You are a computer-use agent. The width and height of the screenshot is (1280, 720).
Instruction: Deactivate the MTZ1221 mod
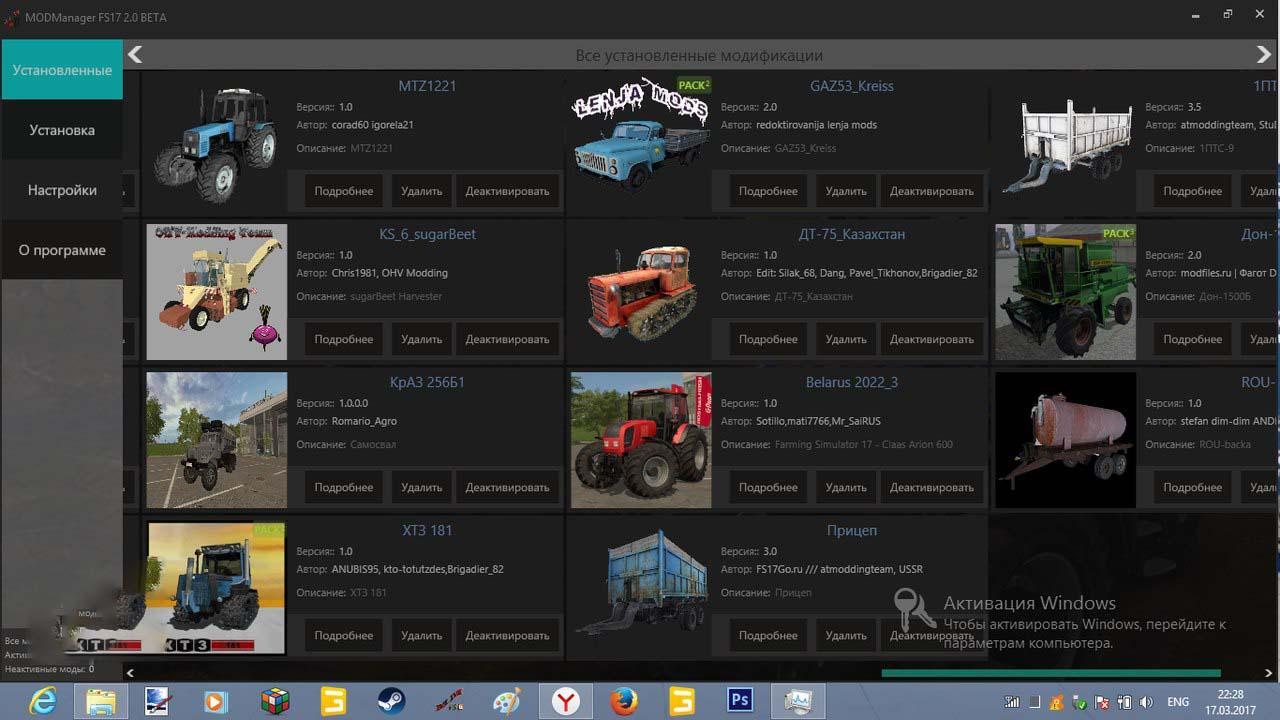pos(507,191)
